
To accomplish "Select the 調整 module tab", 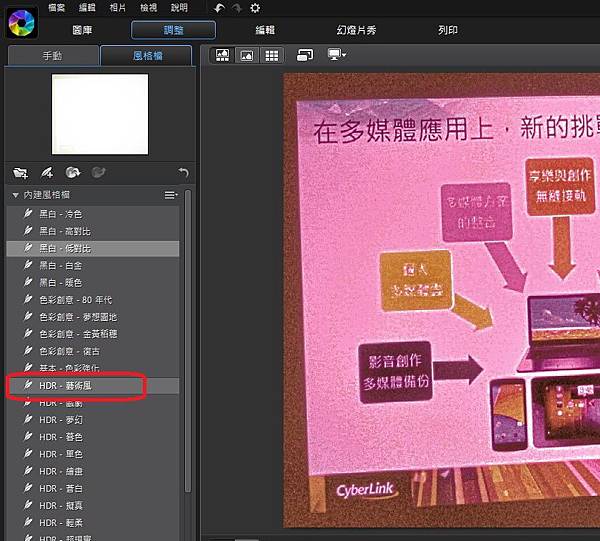I will pyautogui.click(x=173, y=30).
